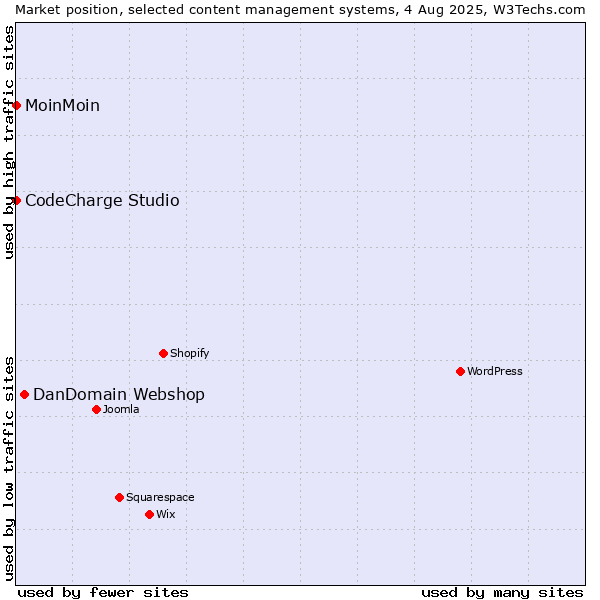600x600 pixels.
Task: Click the CodeCharge Studio red marker
Action: point(16,201)
